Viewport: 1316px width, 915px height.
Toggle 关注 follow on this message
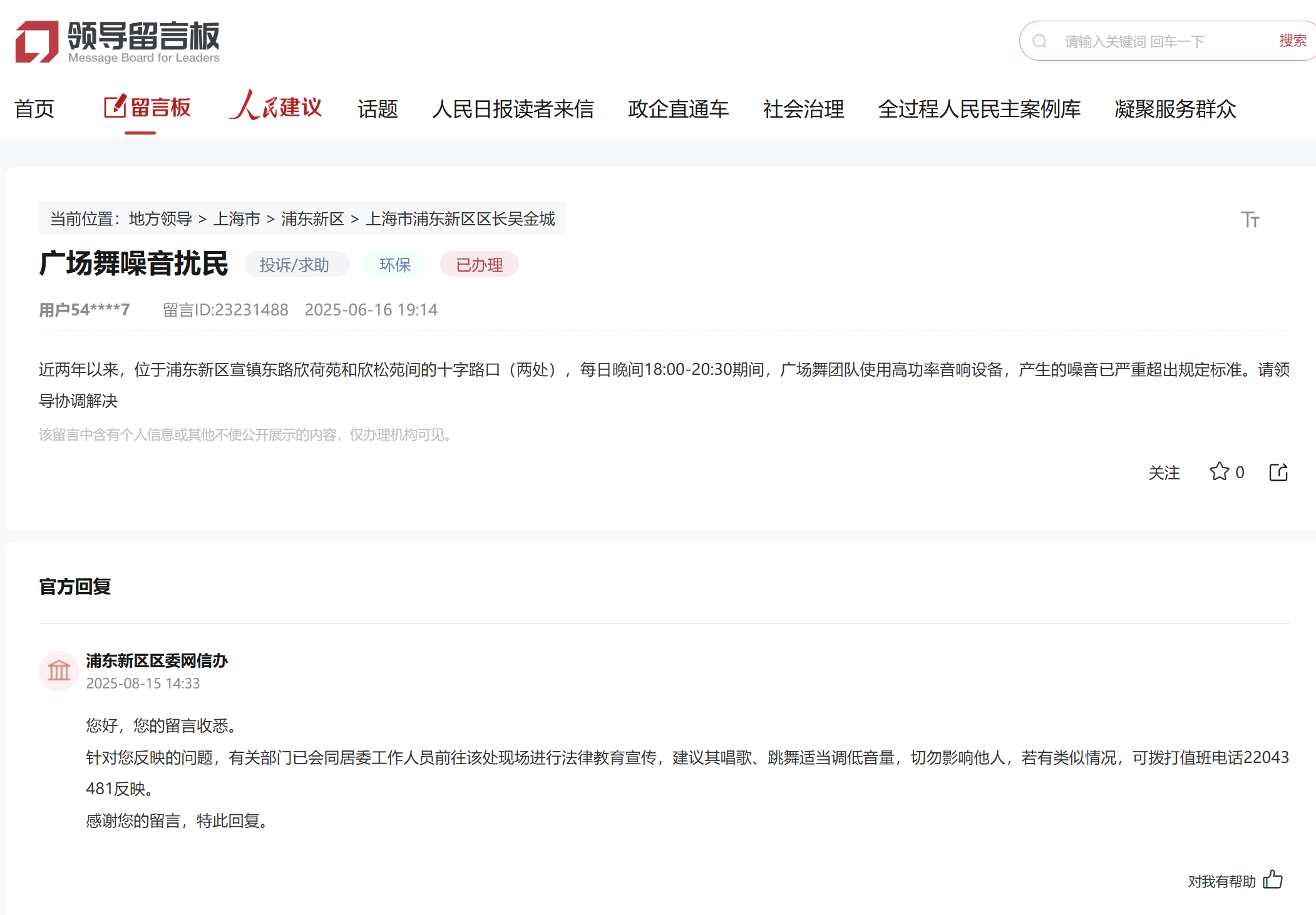1163,473
